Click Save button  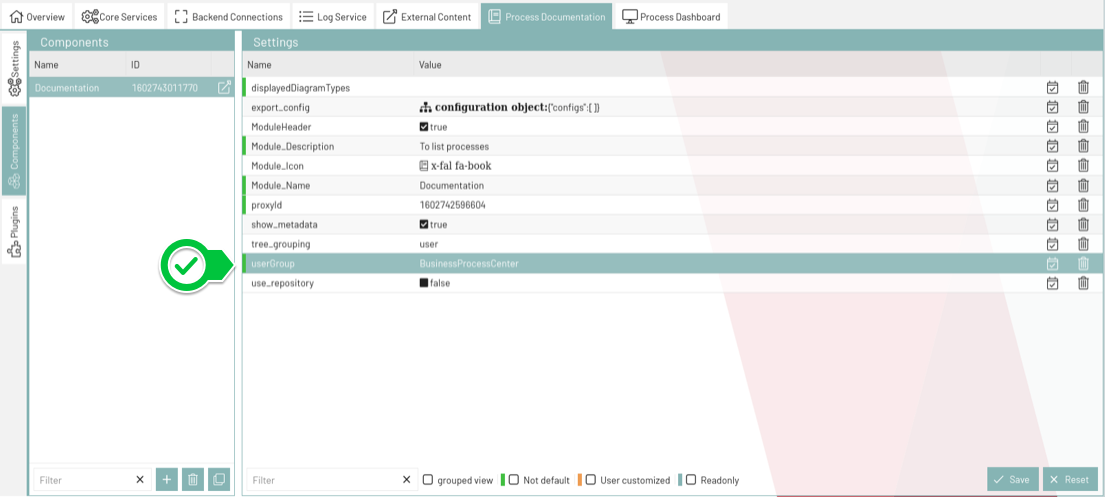pyautogui.click(x=1013, y=479)
